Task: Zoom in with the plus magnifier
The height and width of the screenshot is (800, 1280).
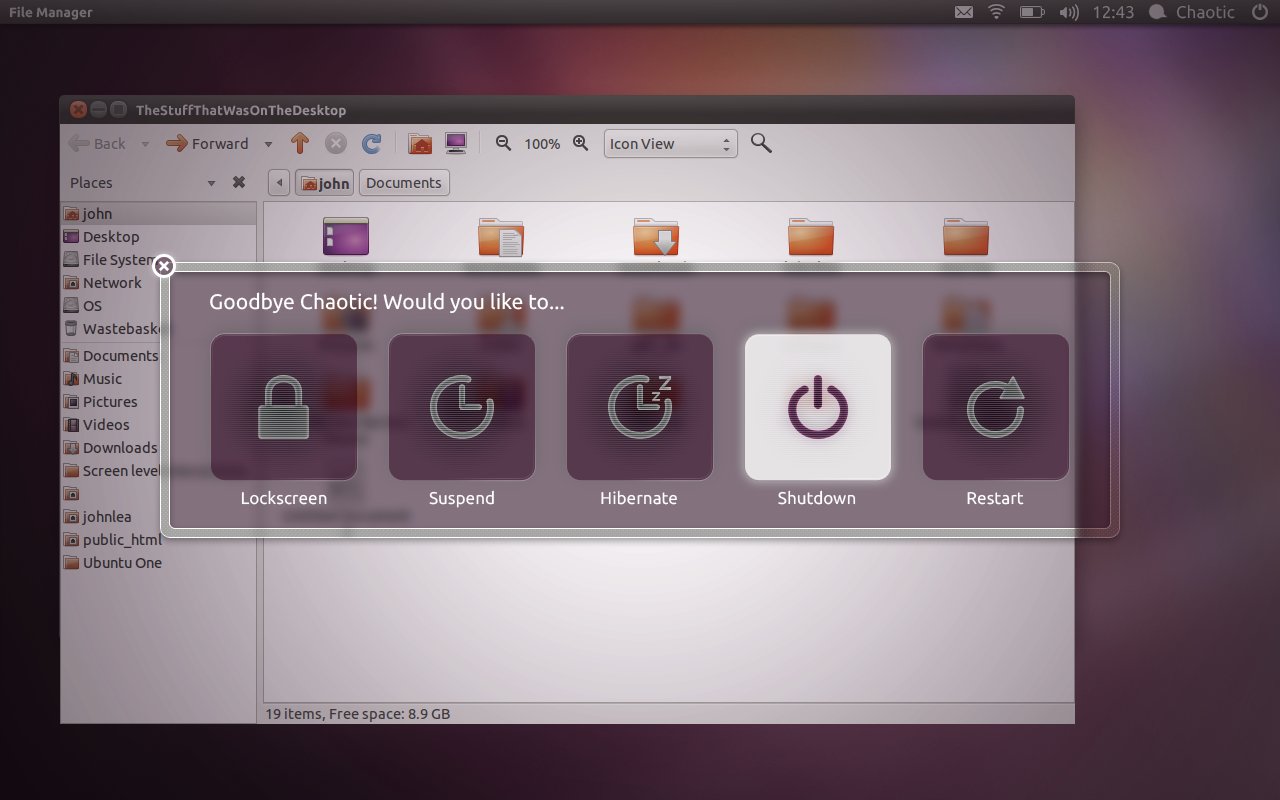Action: pyautogui.click(x=580, y=144)
